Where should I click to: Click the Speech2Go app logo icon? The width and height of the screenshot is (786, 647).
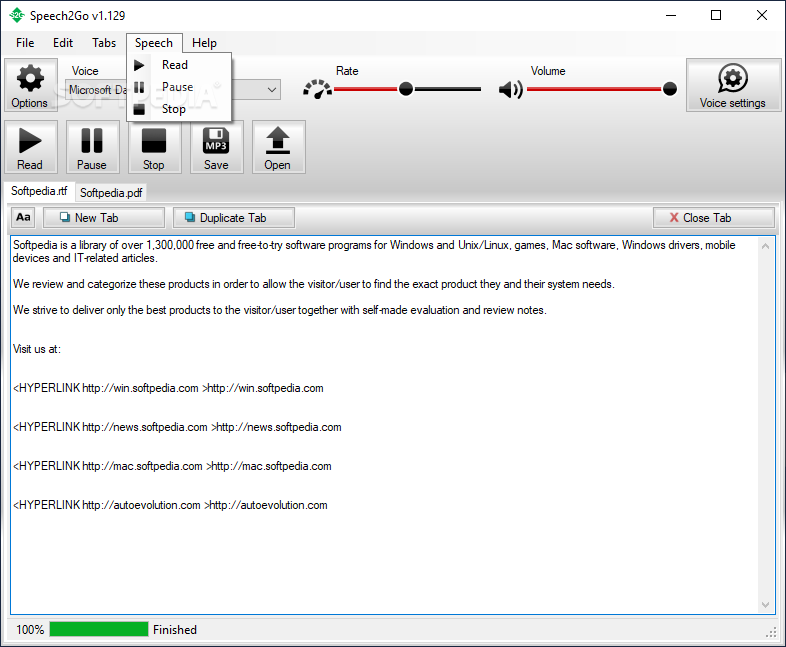[17, 16]
